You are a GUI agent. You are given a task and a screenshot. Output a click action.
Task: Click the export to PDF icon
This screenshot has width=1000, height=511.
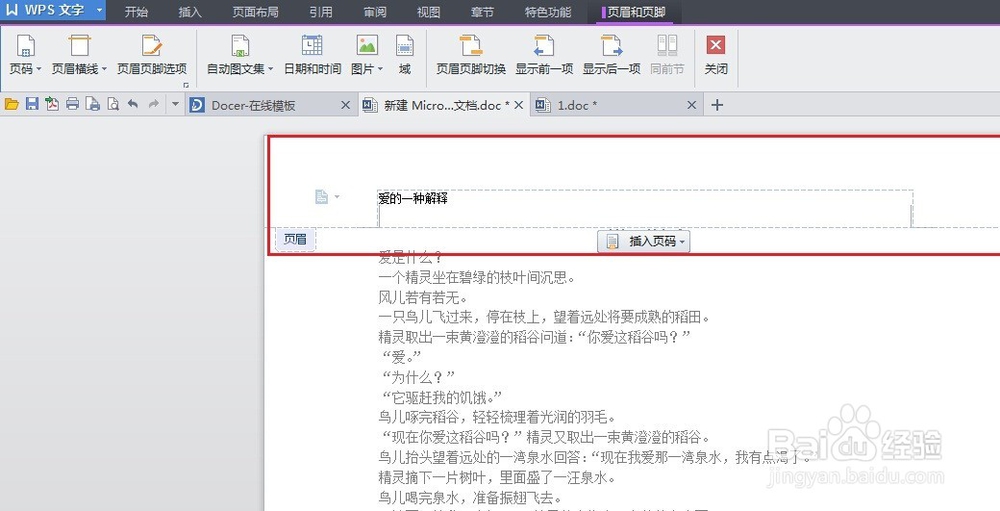coord(52,104)
